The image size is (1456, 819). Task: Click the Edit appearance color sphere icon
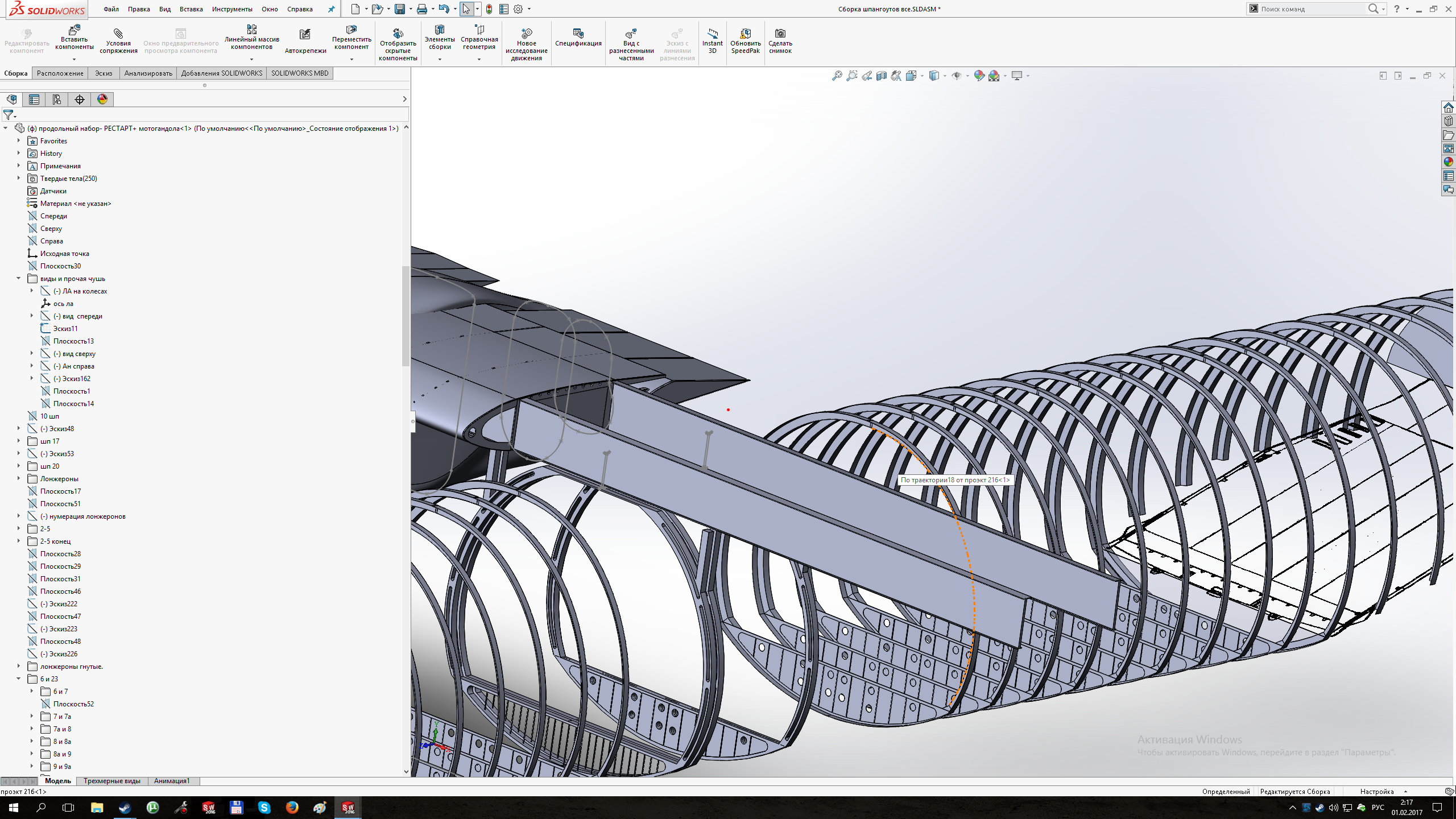coord(979,76)
